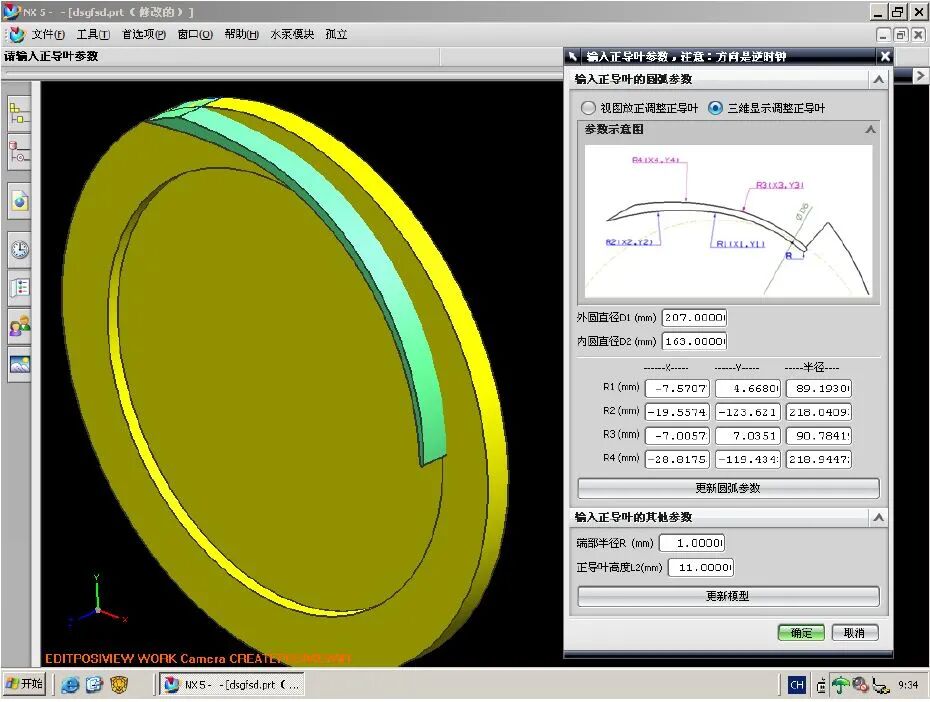Click the R3 X value field
The image size is (930, 702).
tap(677, 436)
